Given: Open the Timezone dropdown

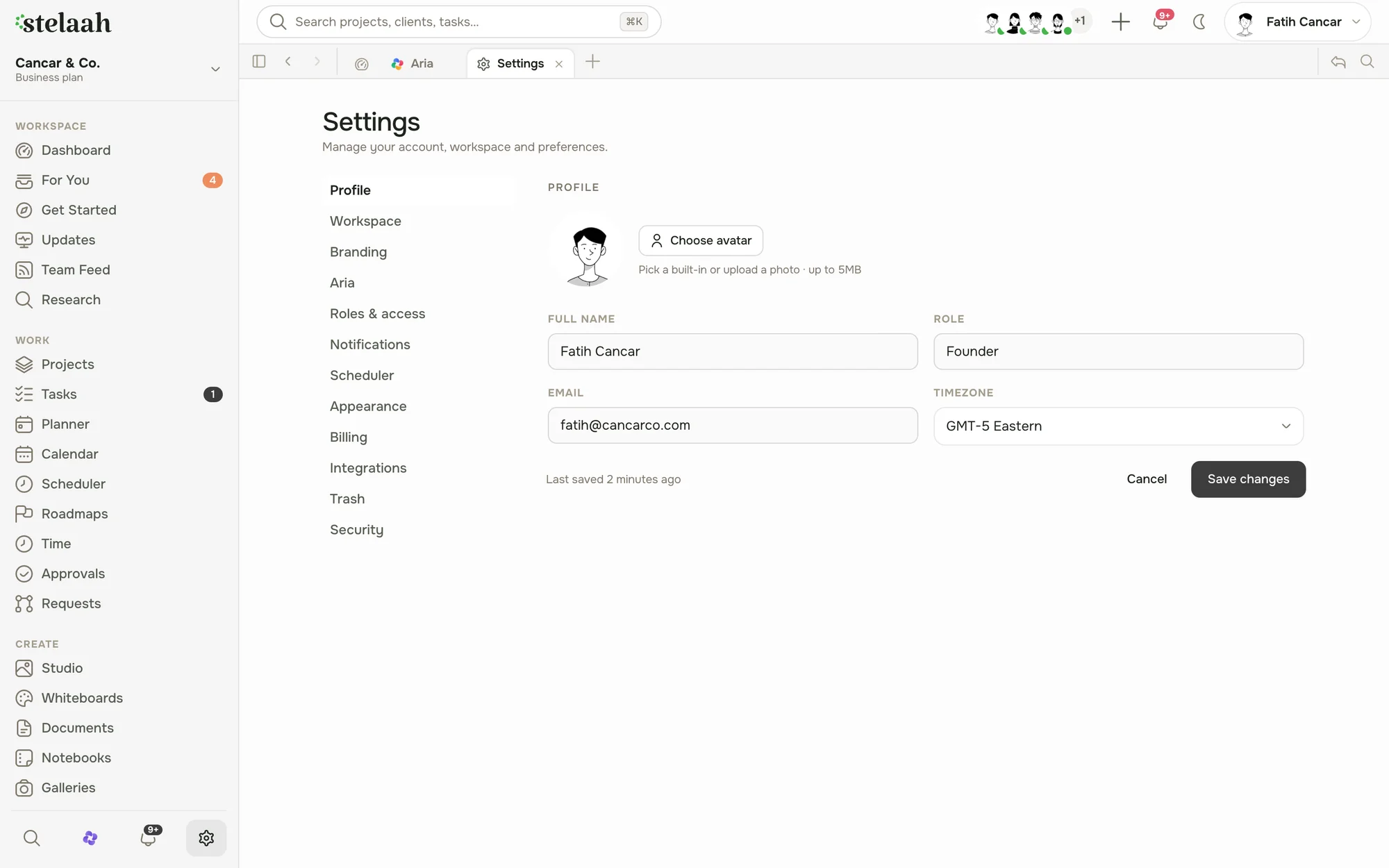Looking at the screenshot, I should click(x=1118, y=426).
